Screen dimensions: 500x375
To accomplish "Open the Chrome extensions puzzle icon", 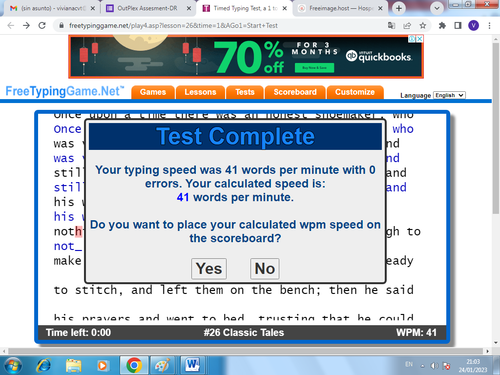I will (x=442, y=26).
